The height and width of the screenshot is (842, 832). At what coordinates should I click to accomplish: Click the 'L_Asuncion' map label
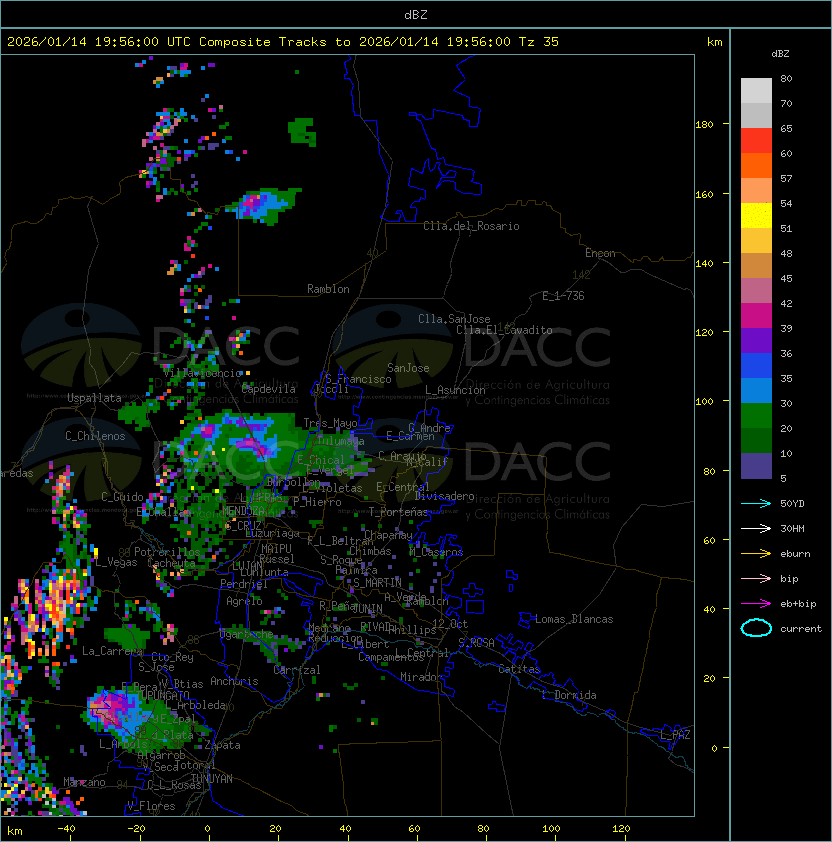point(455,390)
